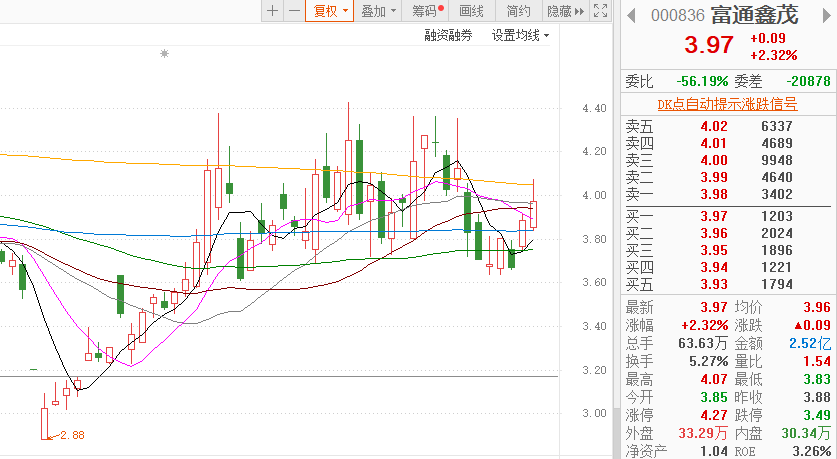Open the 叠加 overlay dropdown
This screenshot has height=459, width=837.
tap(378, 11)
